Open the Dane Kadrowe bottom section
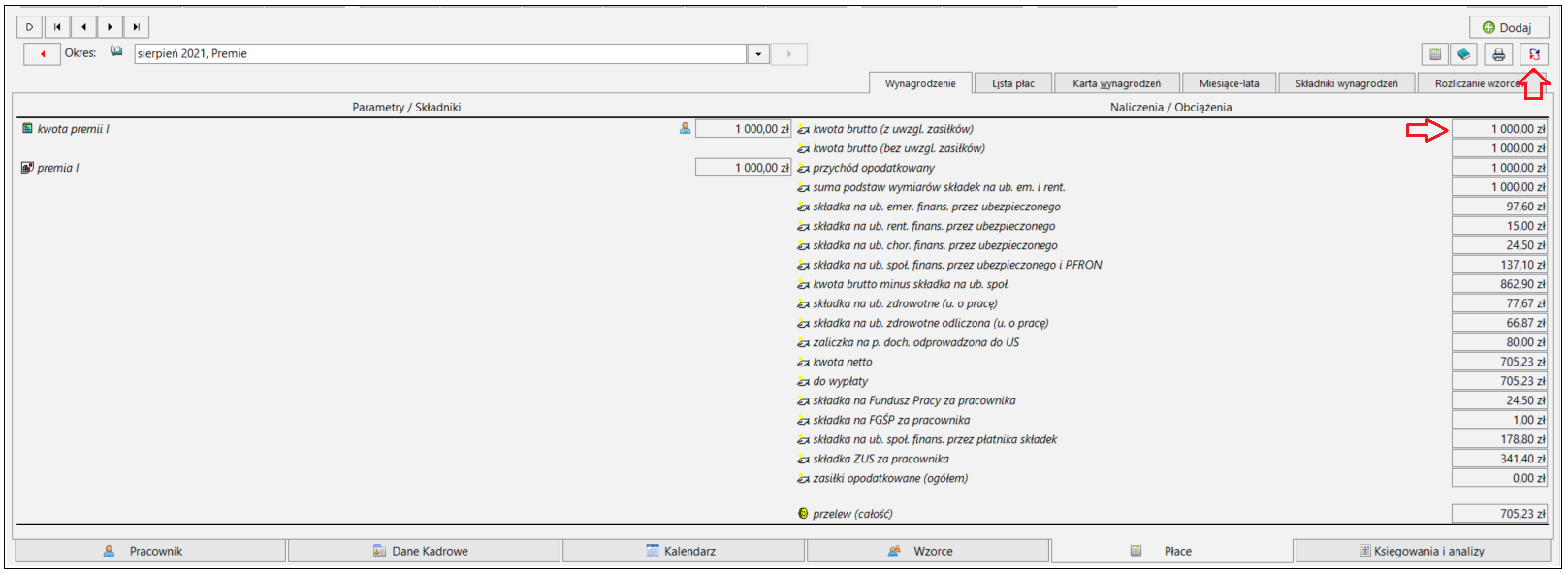1568x573 pixels. coord(424,551)
